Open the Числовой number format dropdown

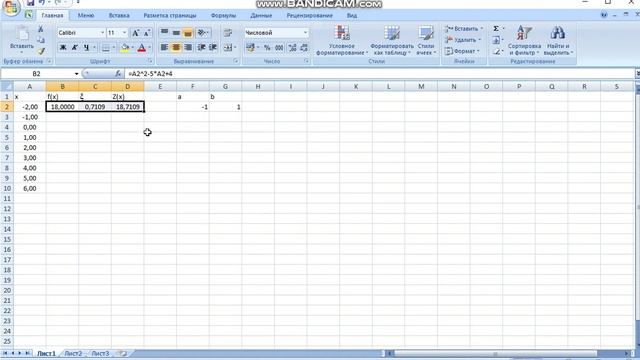click(x=305, y=33)
